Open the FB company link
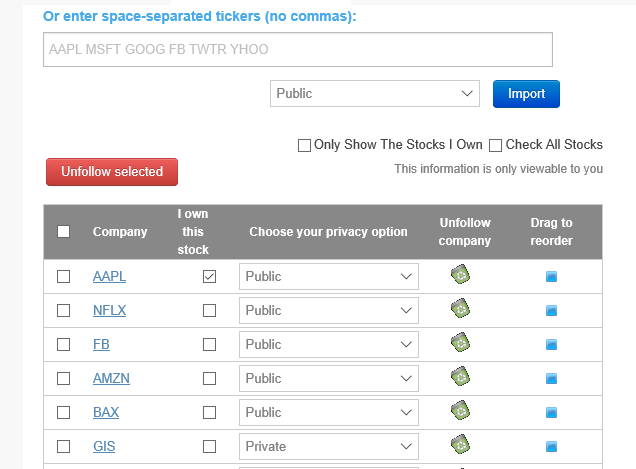636x469 pixels. pyautogui.click(x=101, y=345)
